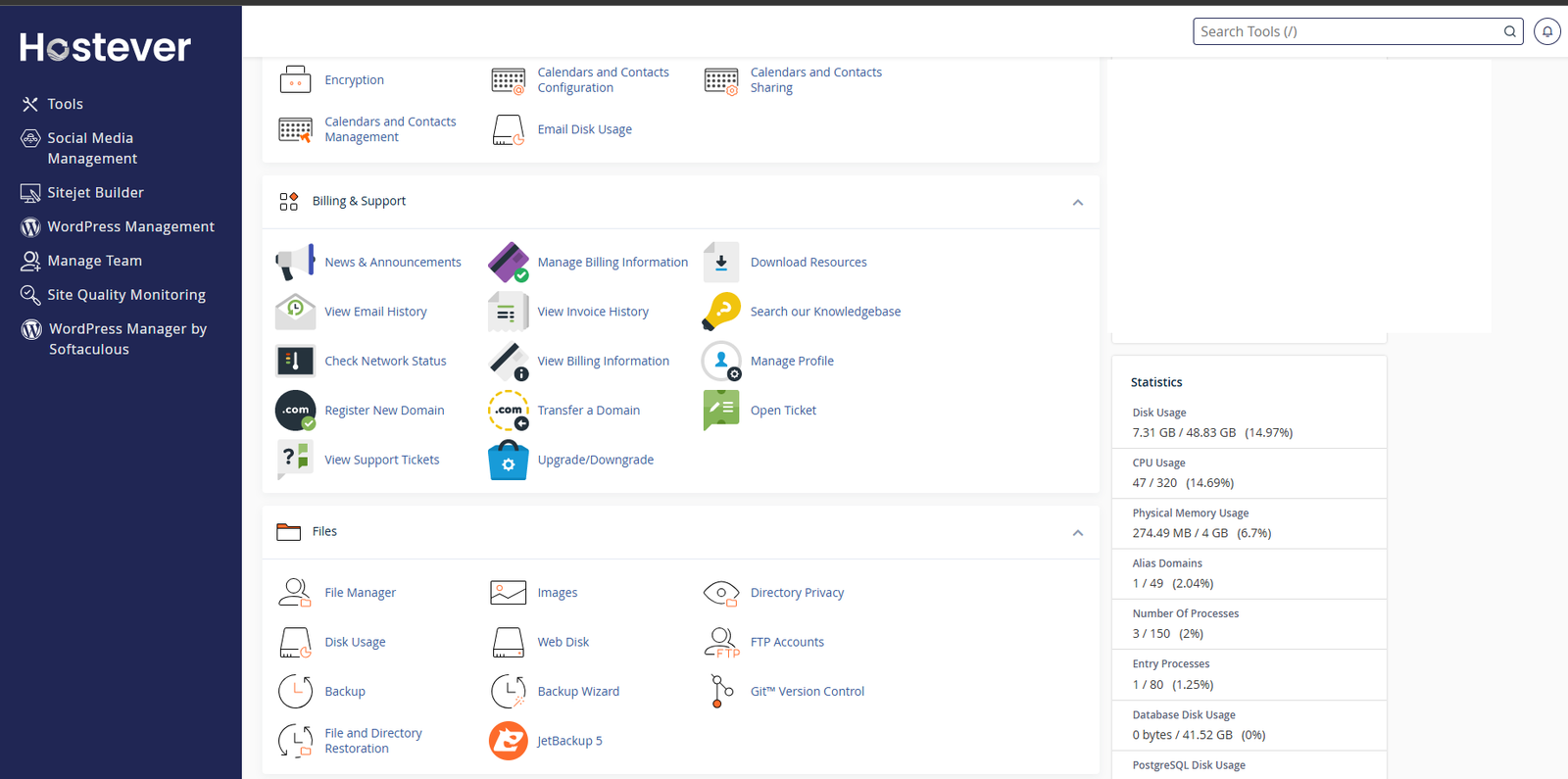Open the View Billing Information link
This screenshot has height=779, width=1568.
click(x=603, y=361)
